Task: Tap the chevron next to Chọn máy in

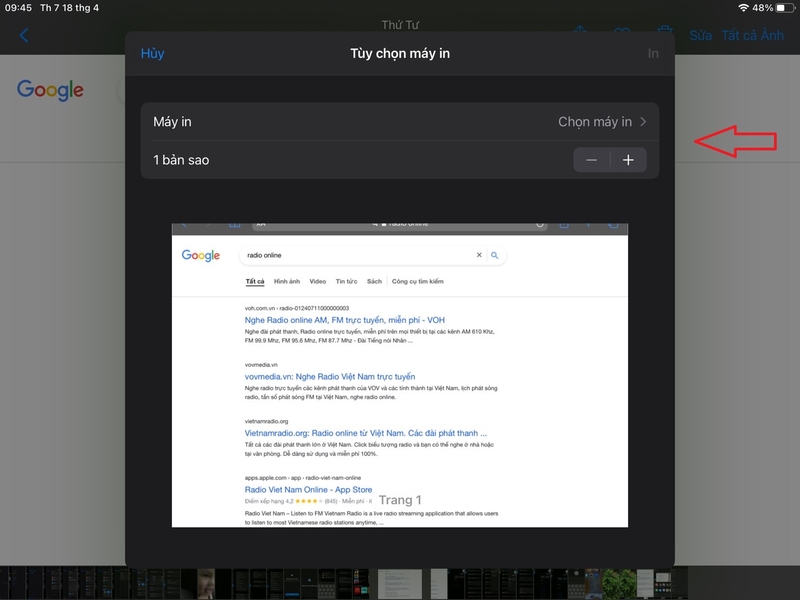Action: [x=643, y=122]
